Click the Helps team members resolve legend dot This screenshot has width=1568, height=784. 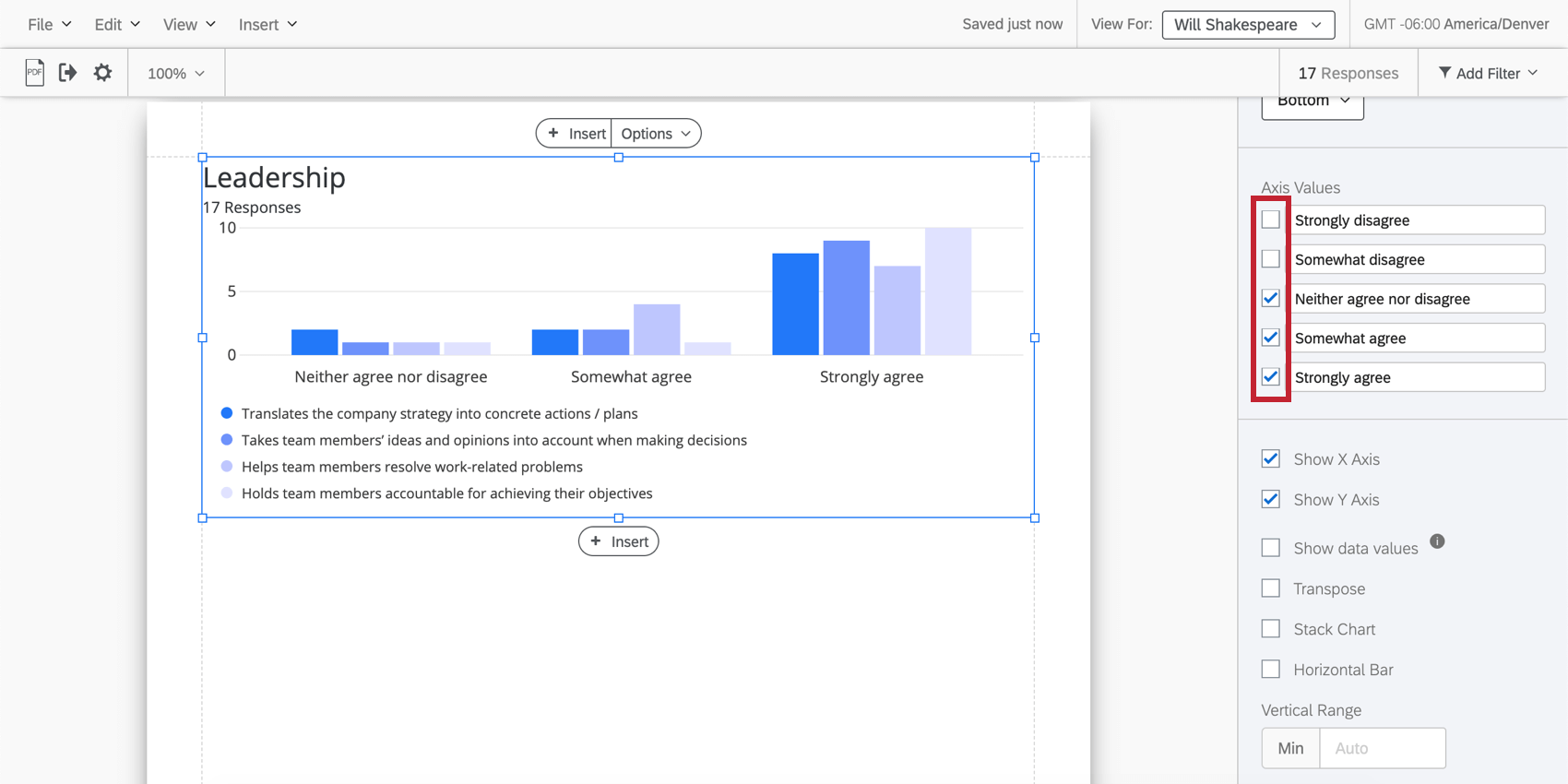pyautogui.click(x=227, y=467)
